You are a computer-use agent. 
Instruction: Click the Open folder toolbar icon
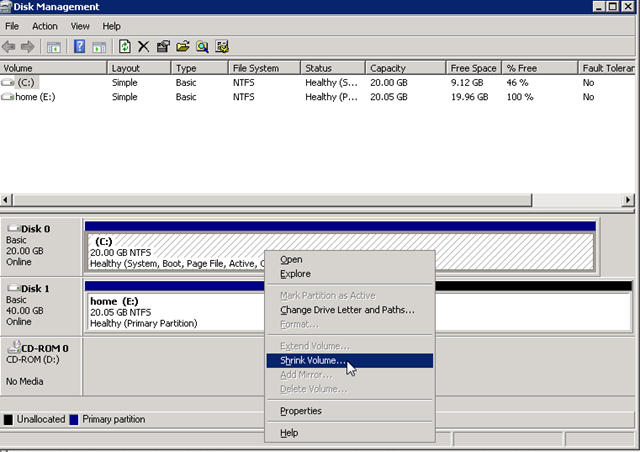pos(183,47)
